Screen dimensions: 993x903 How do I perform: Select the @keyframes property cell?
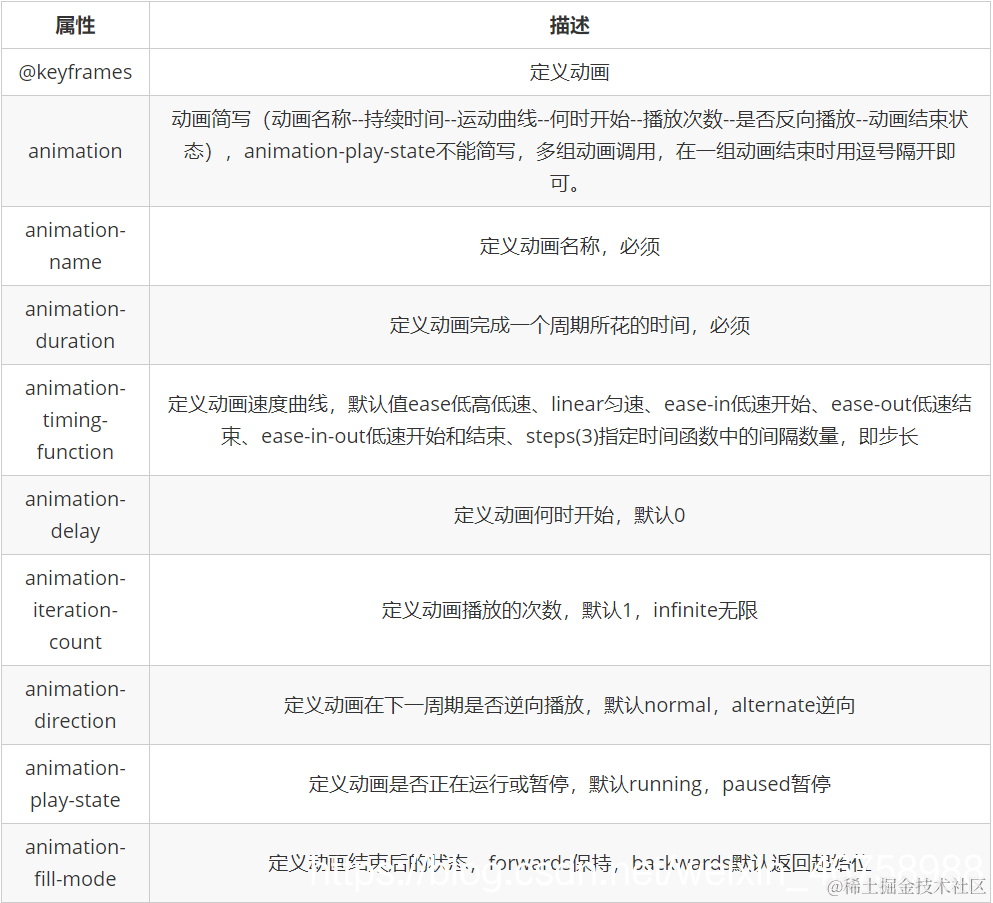pos(75,71)
